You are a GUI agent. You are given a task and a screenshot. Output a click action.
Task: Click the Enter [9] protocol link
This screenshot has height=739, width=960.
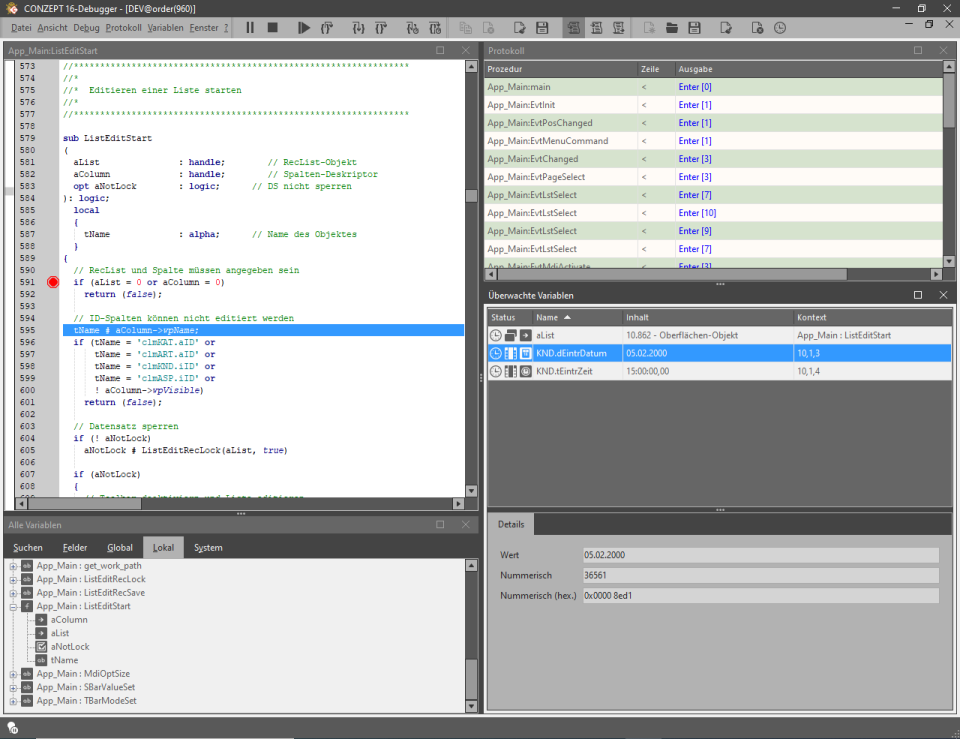point(695,231)
